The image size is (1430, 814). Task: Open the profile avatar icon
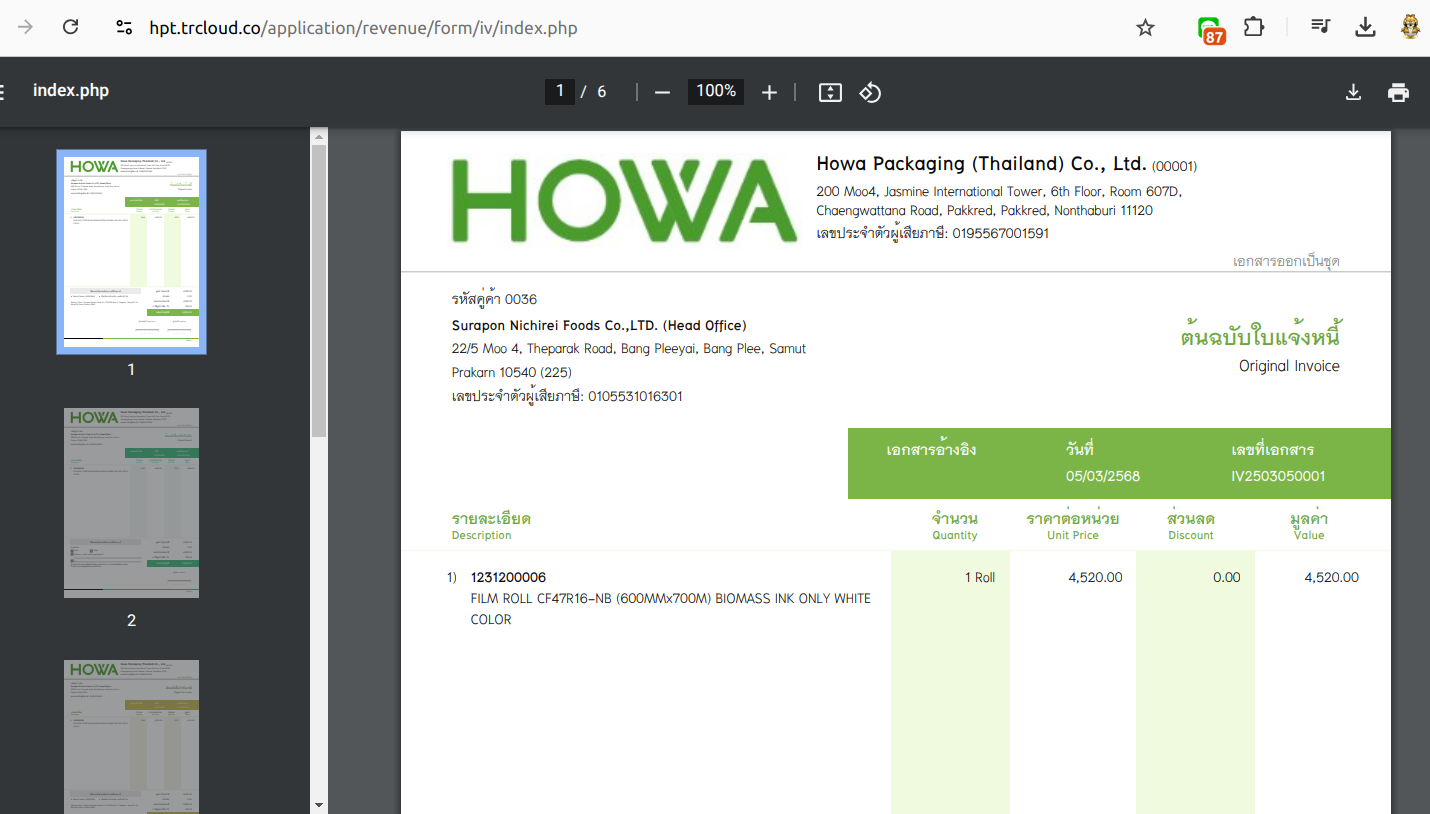tap(1411, 27)
